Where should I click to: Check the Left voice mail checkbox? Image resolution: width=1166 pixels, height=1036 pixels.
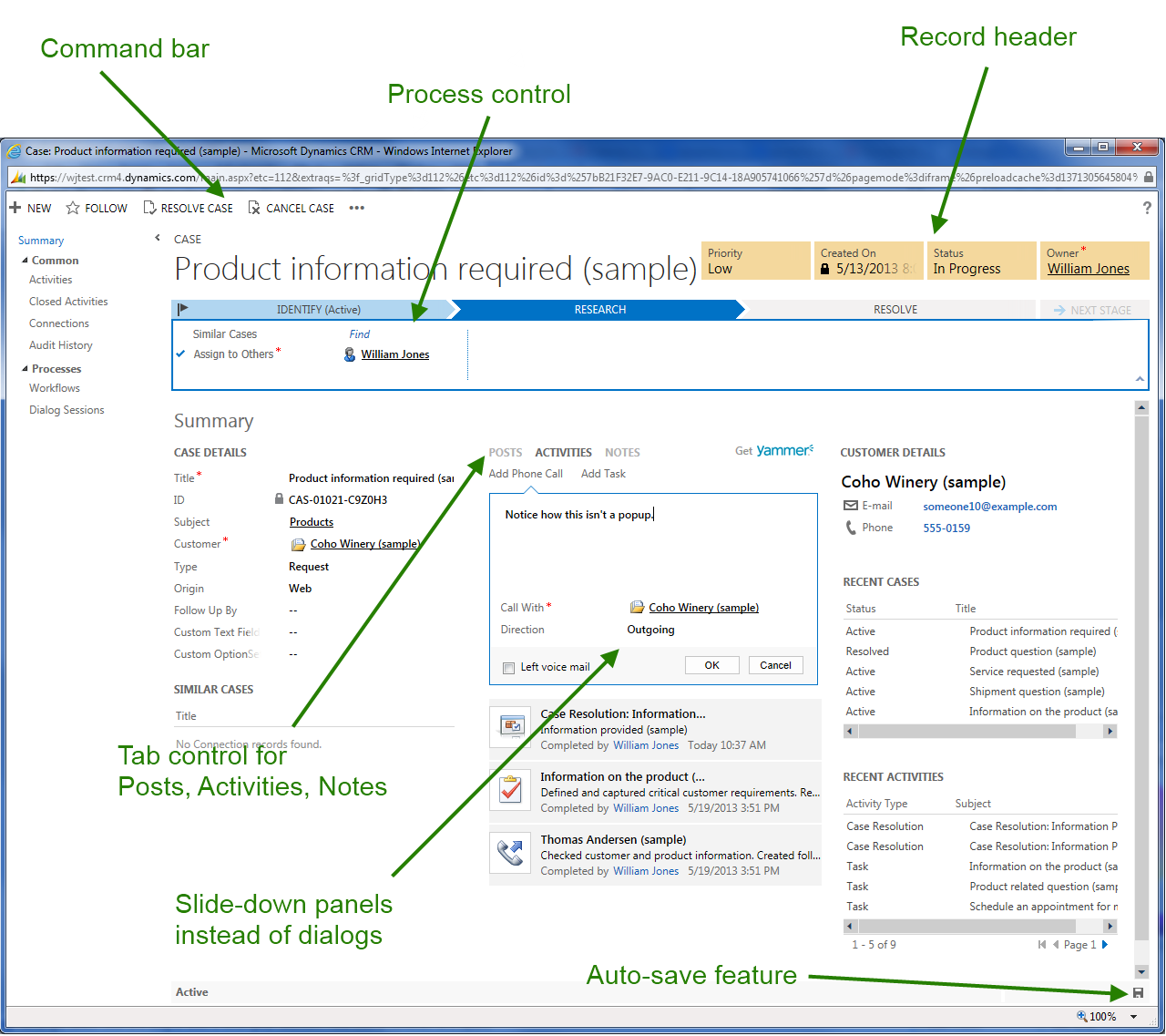click(x=509, y=668)
